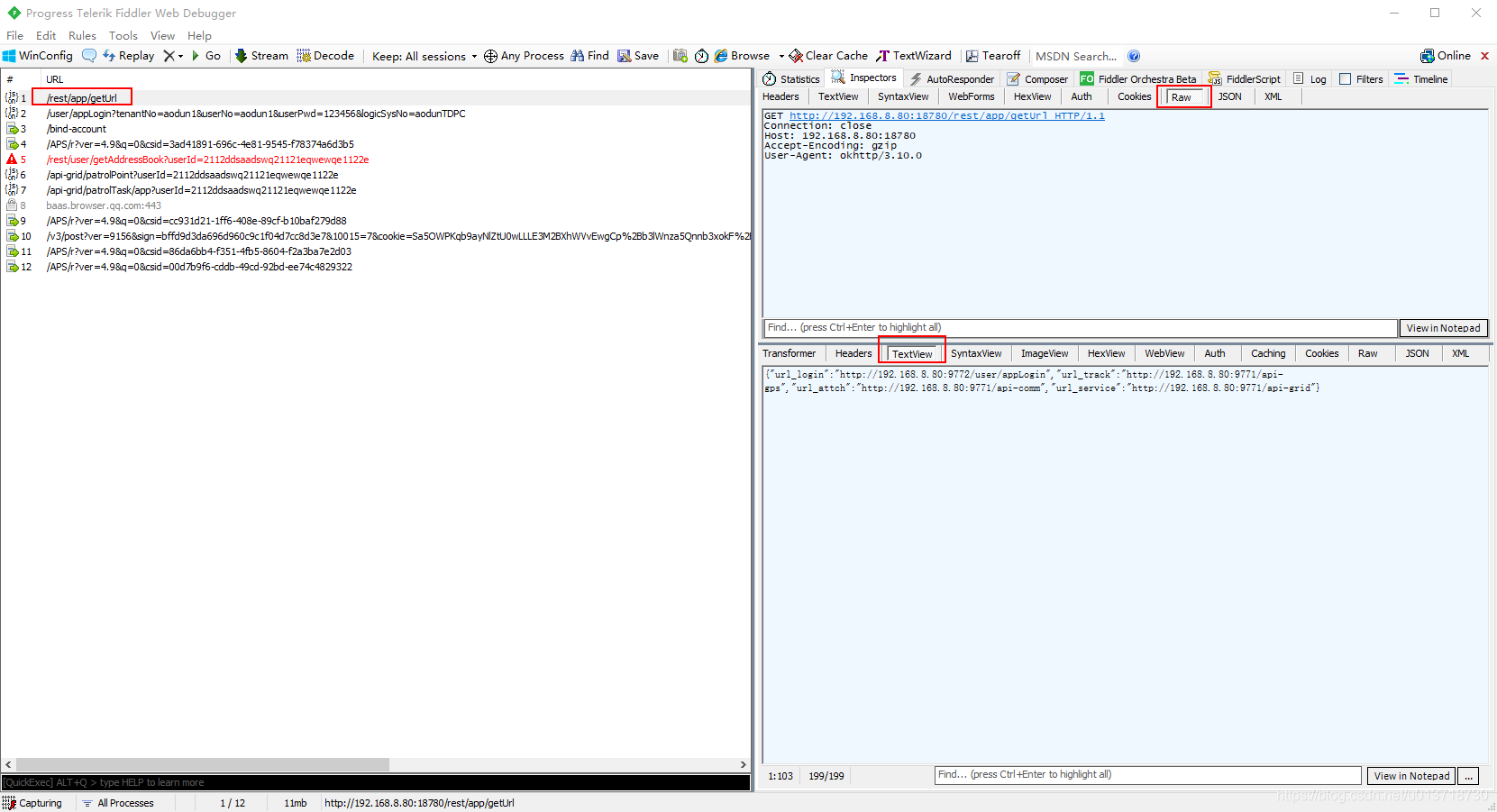
Task: Click the camera screenshot icon
Action: pos(680,56)
